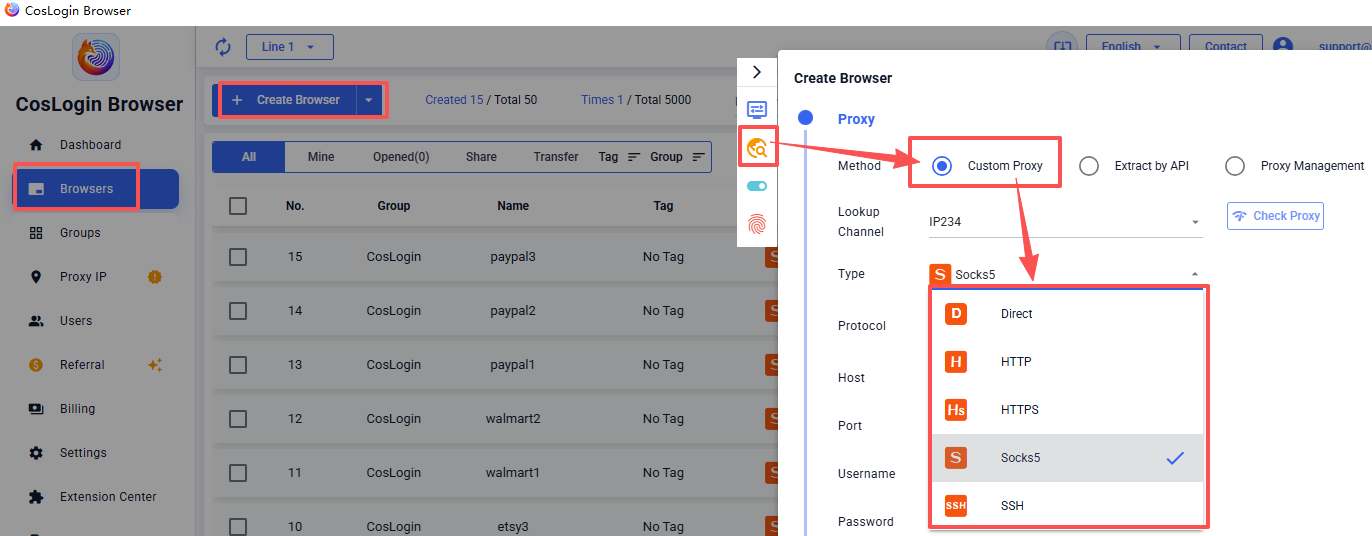
Task: Tick the select-all checkbox in table header
Action: tap(238, 206)
